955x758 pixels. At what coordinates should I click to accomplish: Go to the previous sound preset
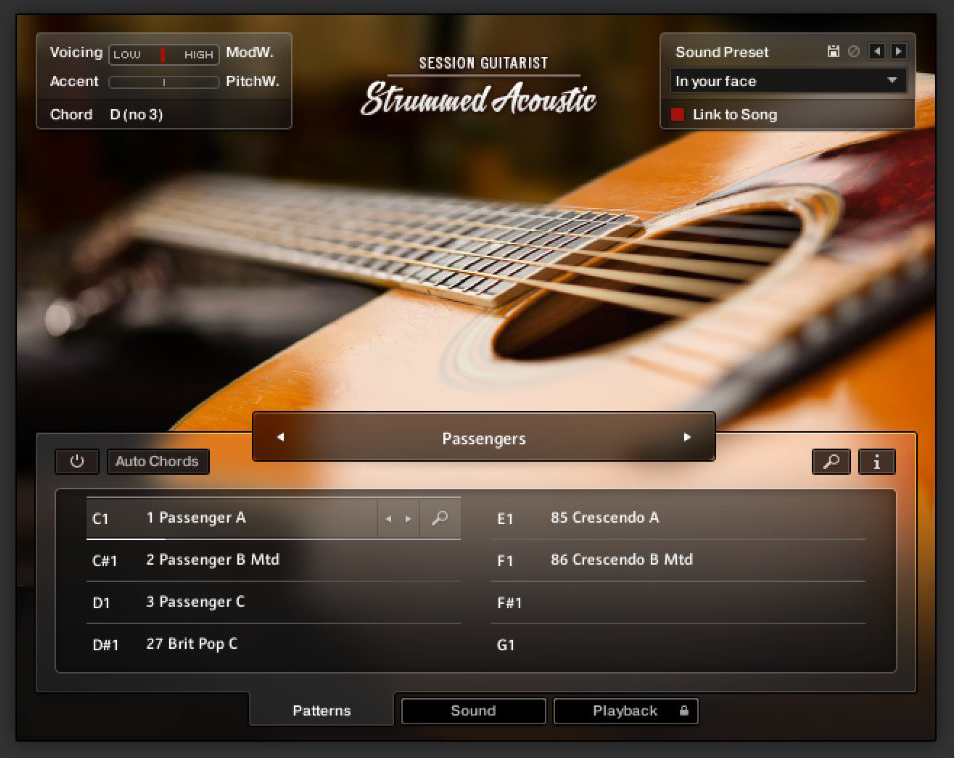877,51
